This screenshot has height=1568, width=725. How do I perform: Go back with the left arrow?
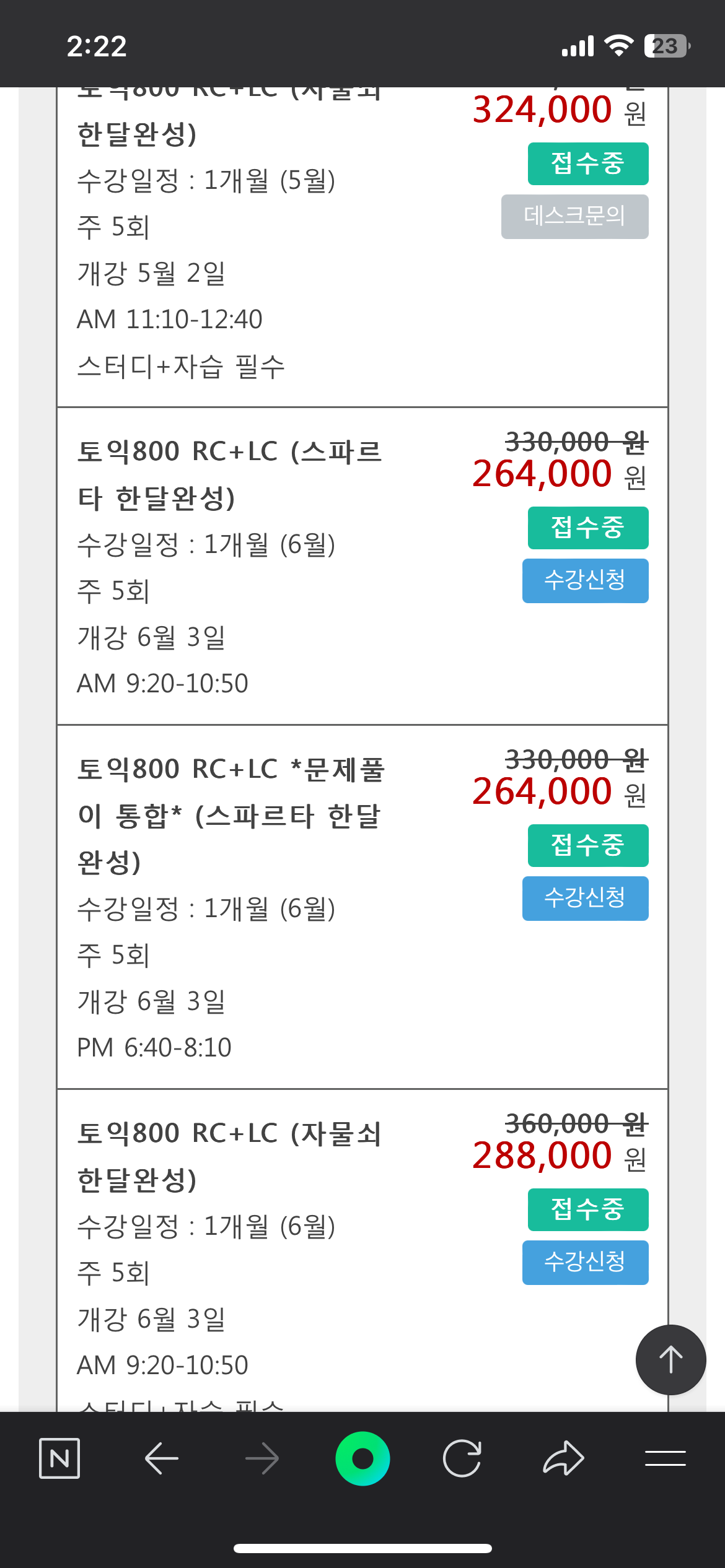coord(161,1458)
